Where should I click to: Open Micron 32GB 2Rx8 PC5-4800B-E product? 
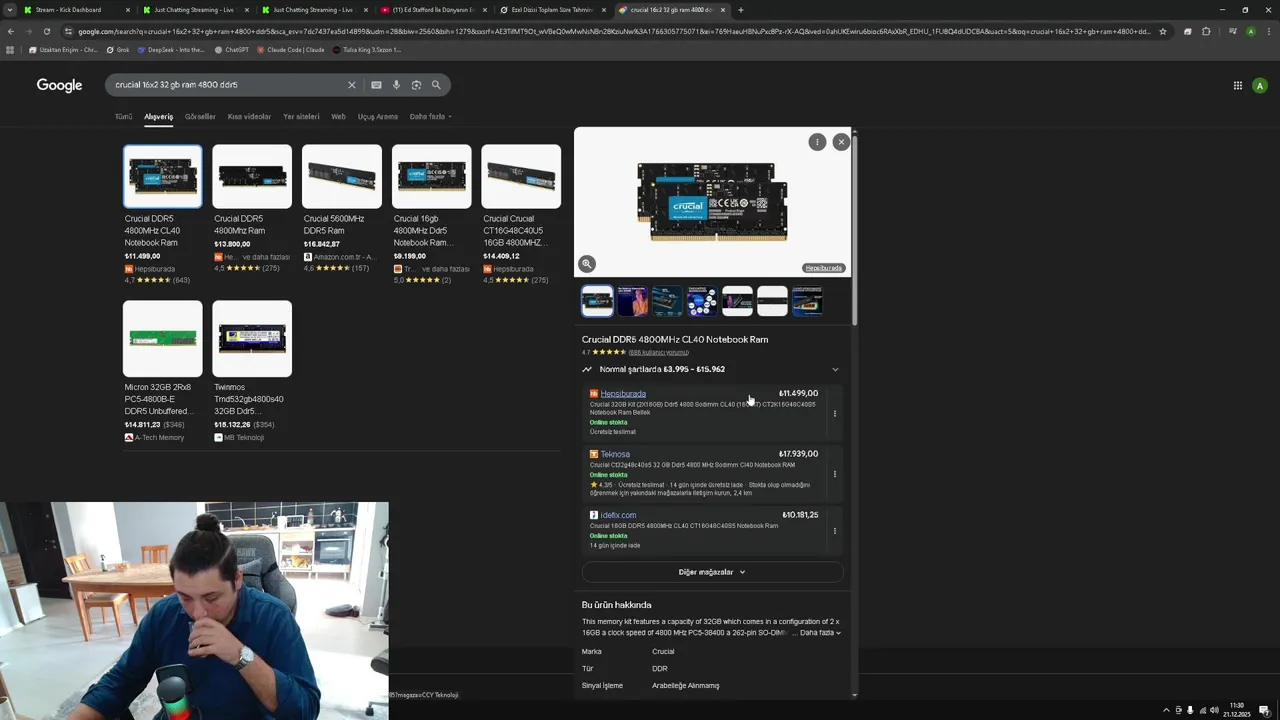(162, 372)
